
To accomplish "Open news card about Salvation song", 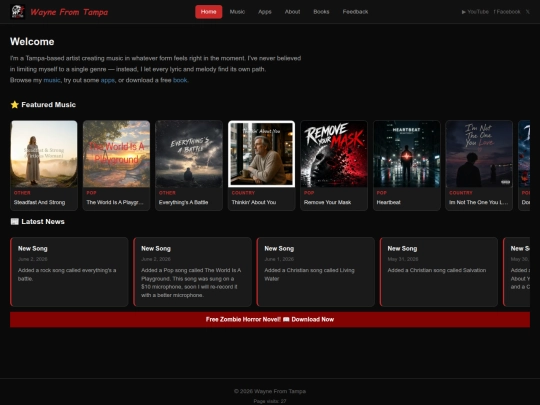I will pyautogui.click(x=439, y=272).
